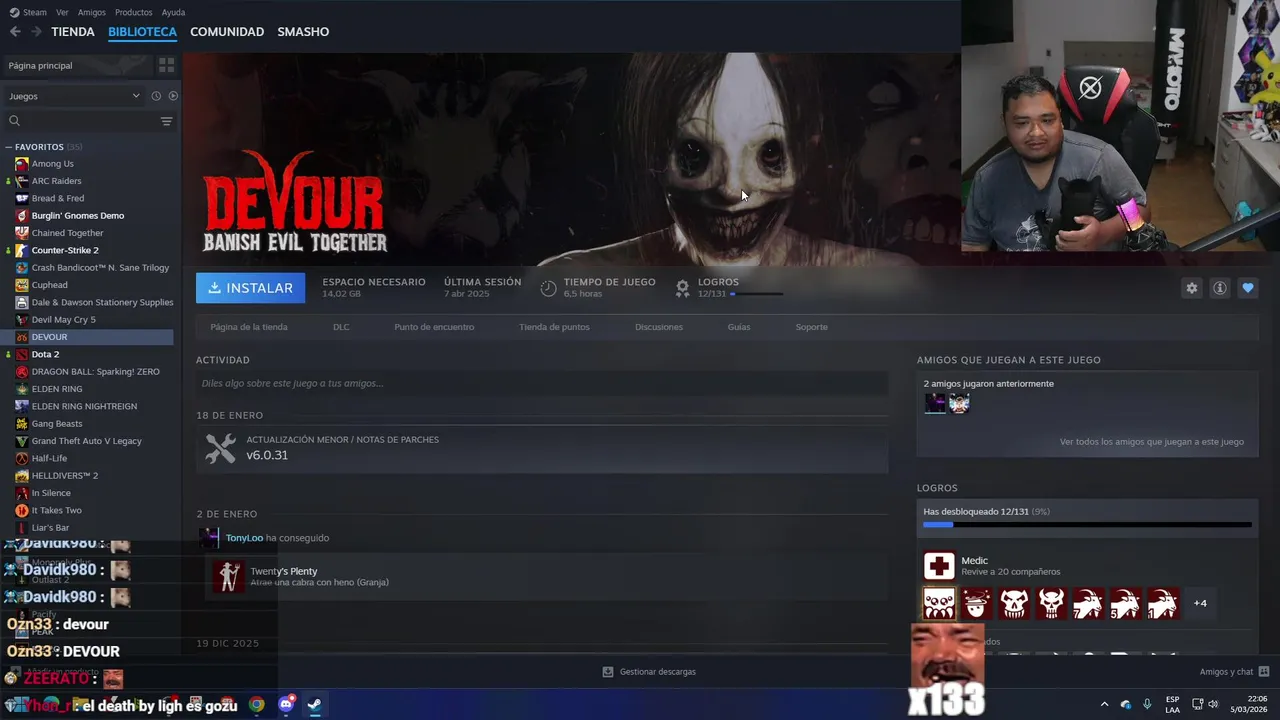
Task: Open the patch notes wrench icon
Action: tap(220, 448)
